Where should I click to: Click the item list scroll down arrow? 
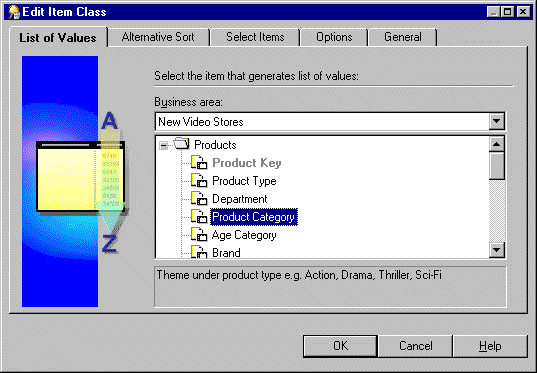click(497, 250)
